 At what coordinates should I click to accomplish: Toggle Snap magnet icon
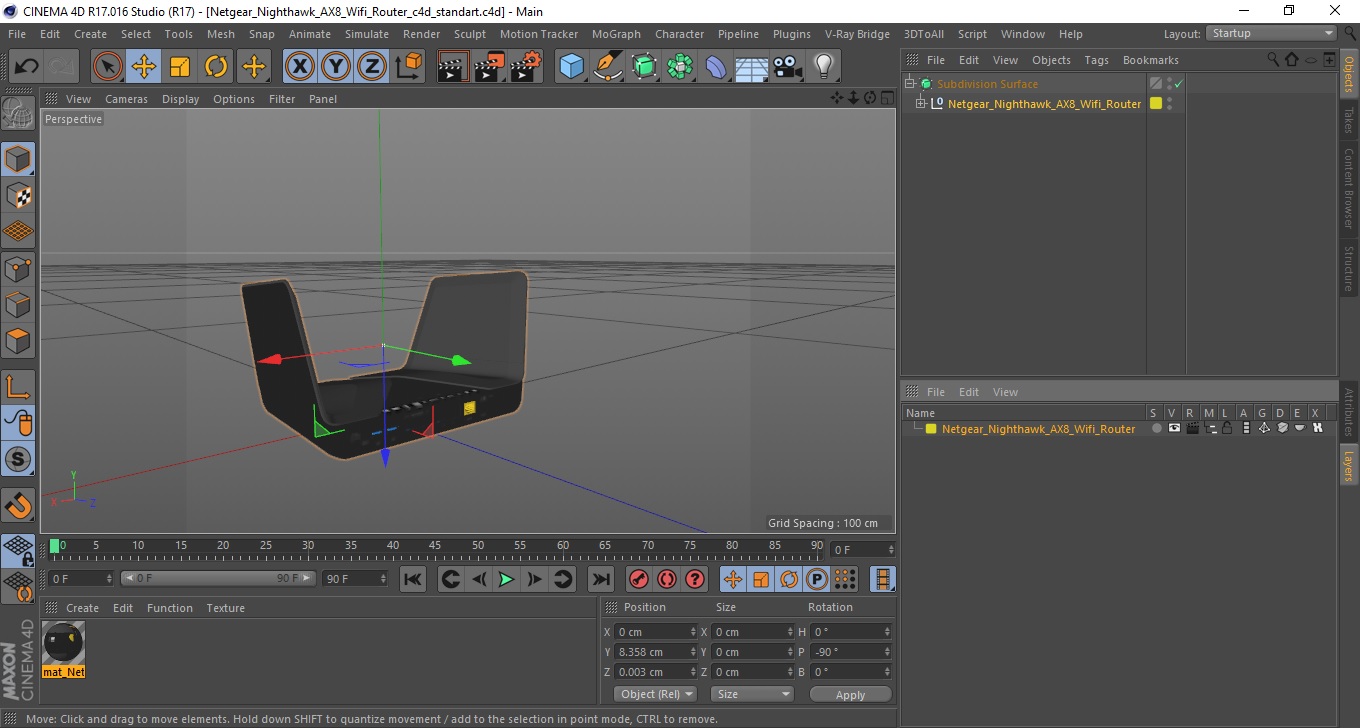tap(18, 504)
